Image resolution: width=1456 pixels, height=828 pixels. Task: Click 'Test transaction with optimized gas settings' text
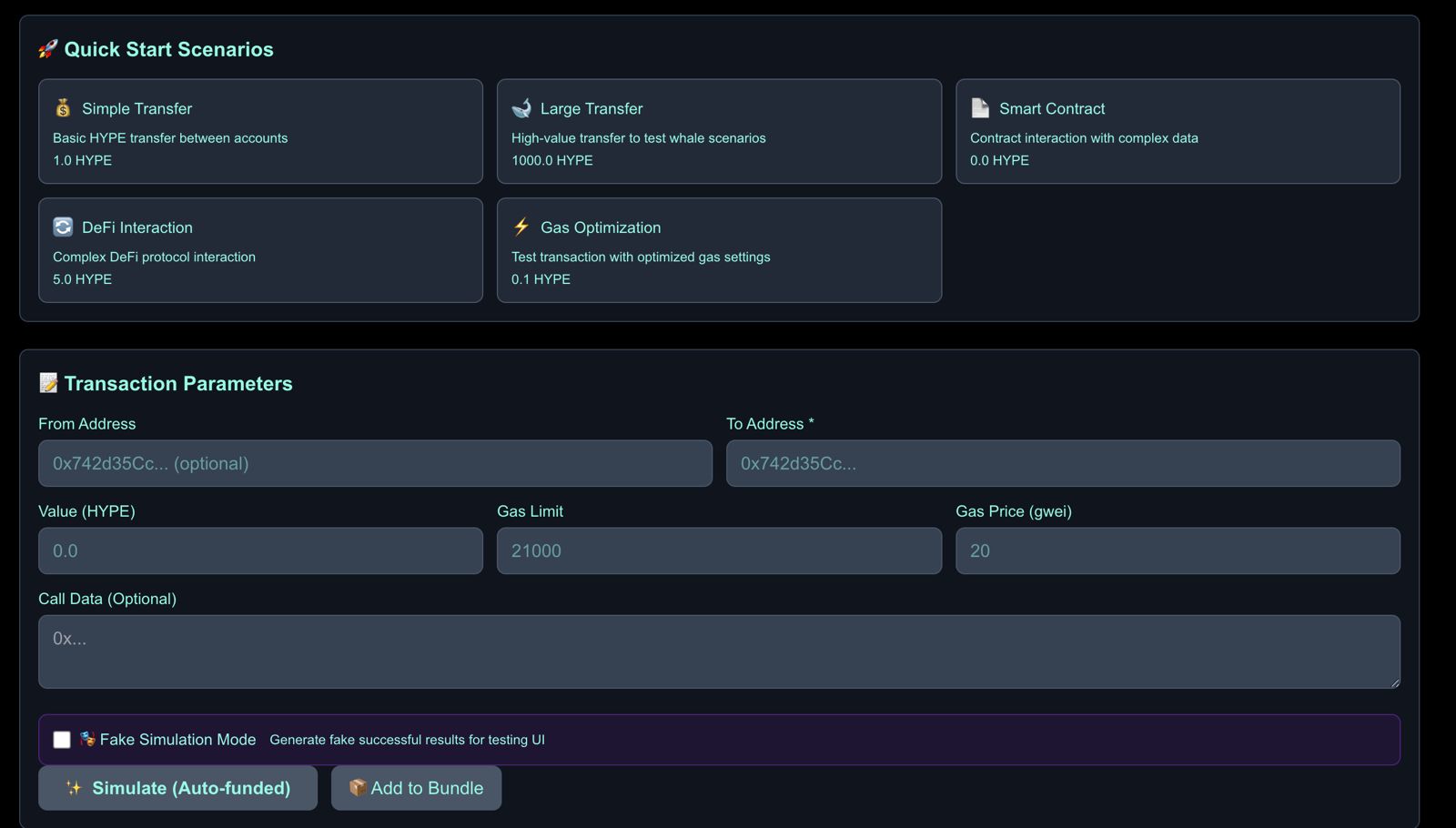(x=641, y=257)
